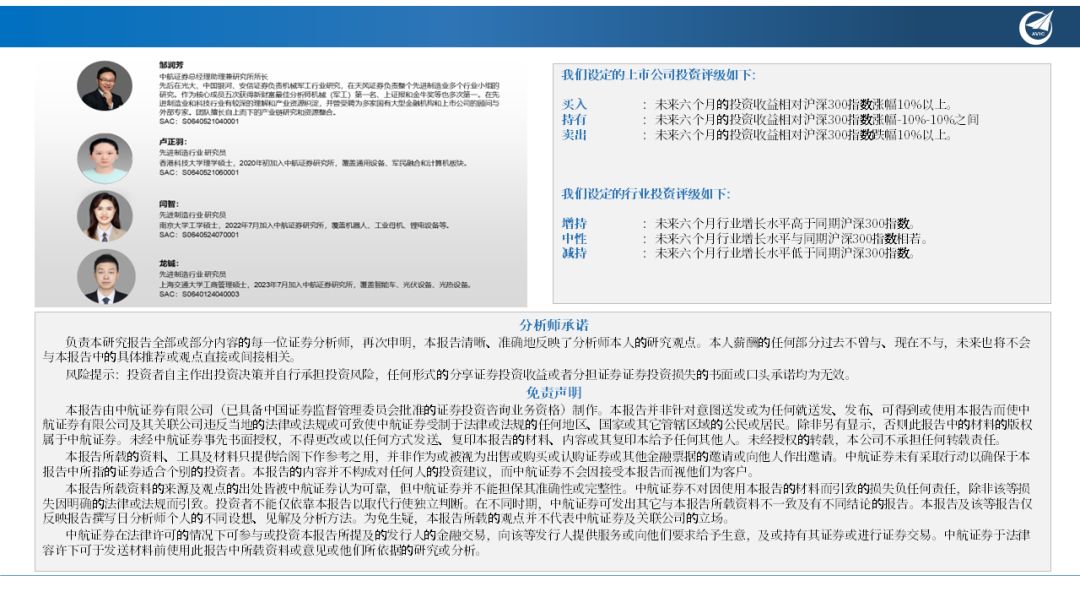Image resolution: width=1080 pixels, height=608 pixels.
Task: Click the name heading 闫智
Action: coord(169,204)
